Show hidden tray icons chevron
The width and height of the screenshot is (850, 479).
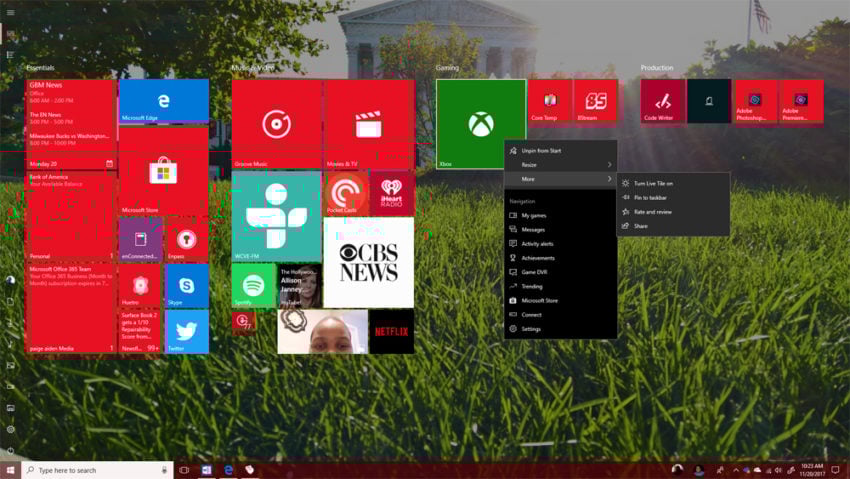[736, 470]
